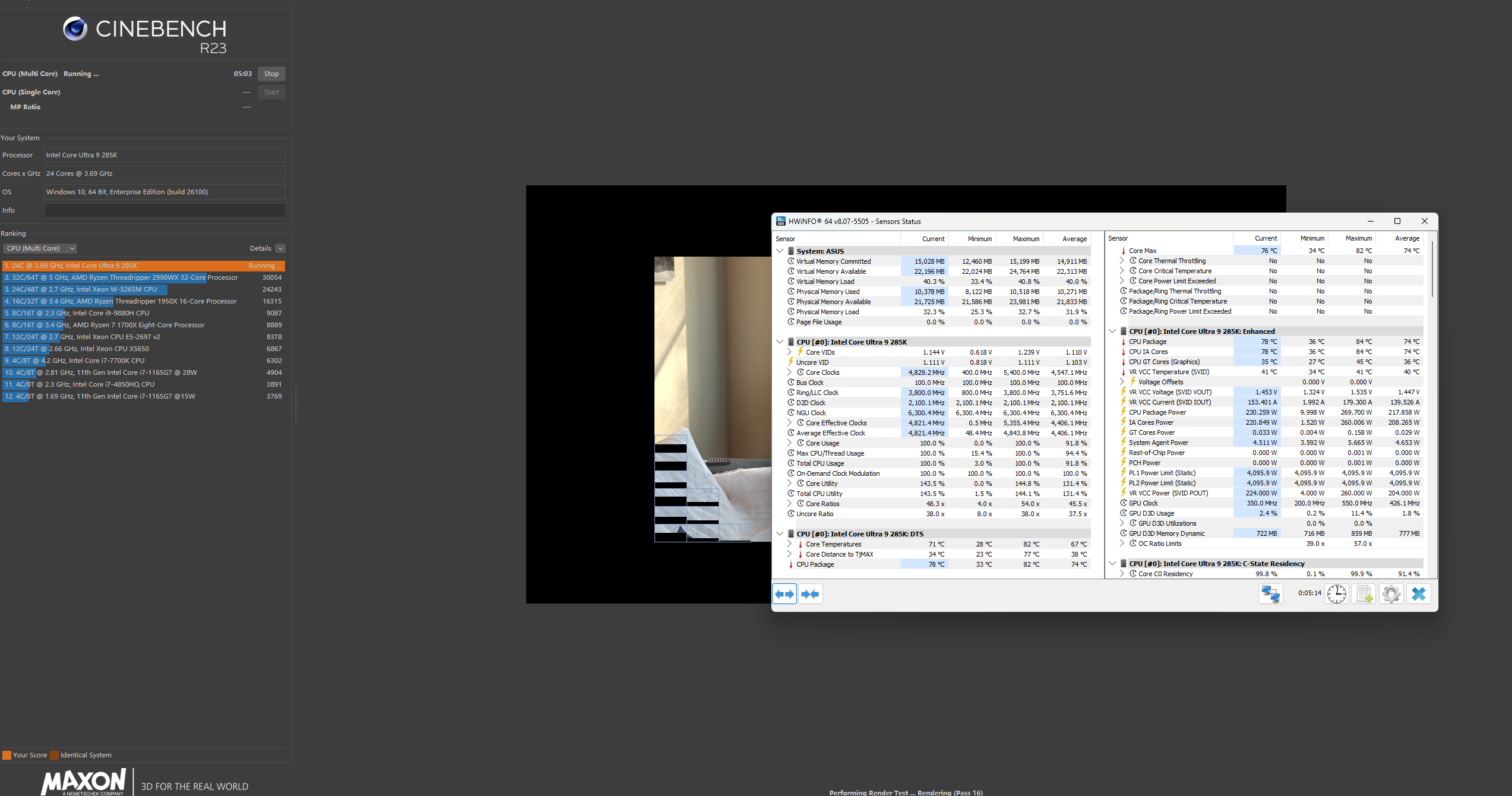Click the Info text field
Viewport: 1512px width, 796px height.
pyautogui.click(x=165, y=210)
